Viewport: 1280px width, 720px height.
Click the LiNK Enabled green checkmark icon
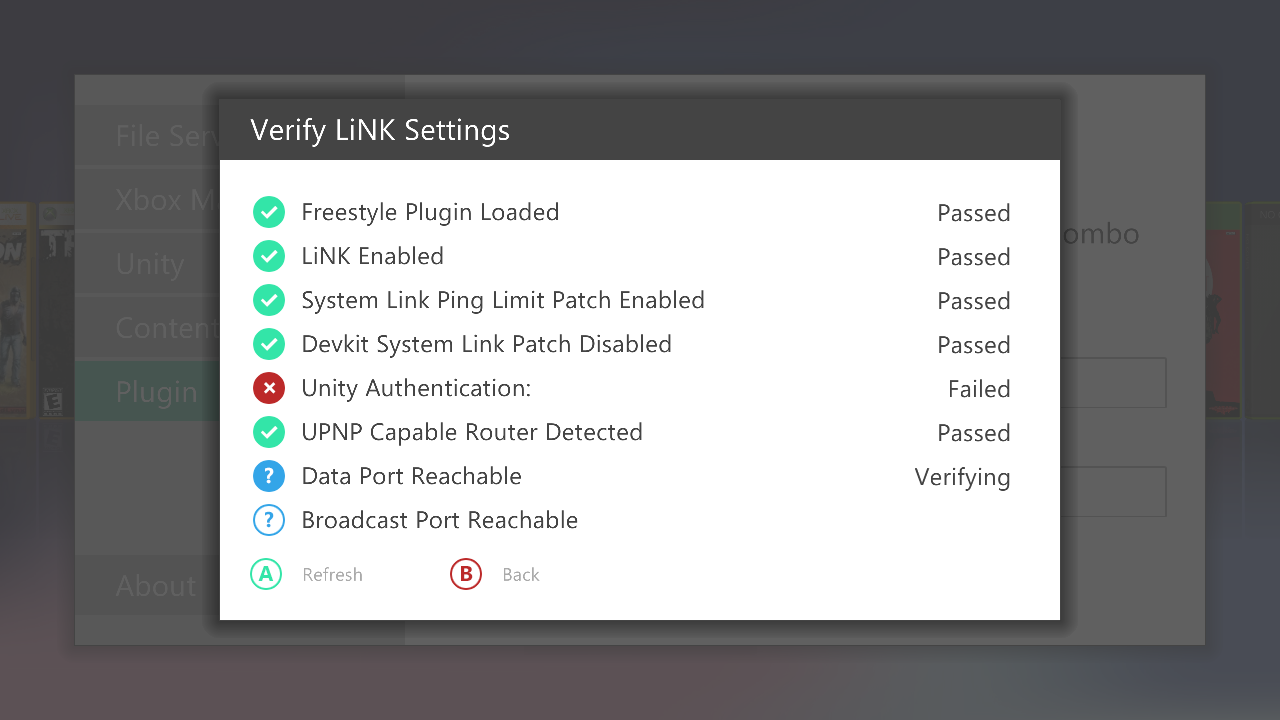pyautogui.click(x=268, y=256)
